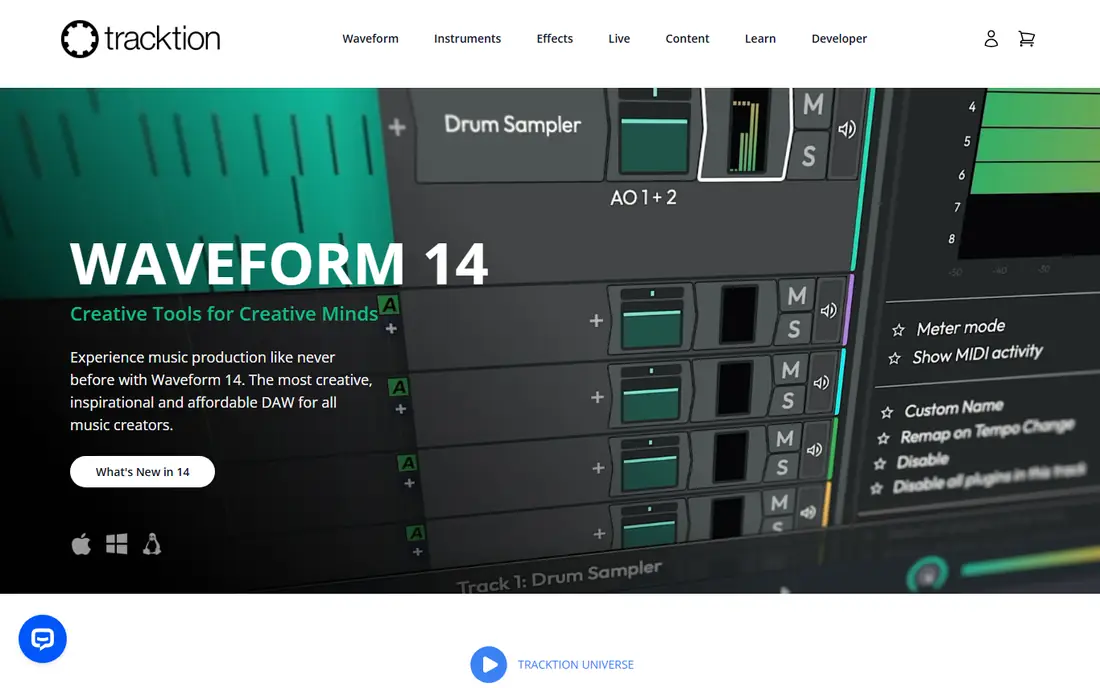
Task: Open the Effects menu
Action: [554, 39]
